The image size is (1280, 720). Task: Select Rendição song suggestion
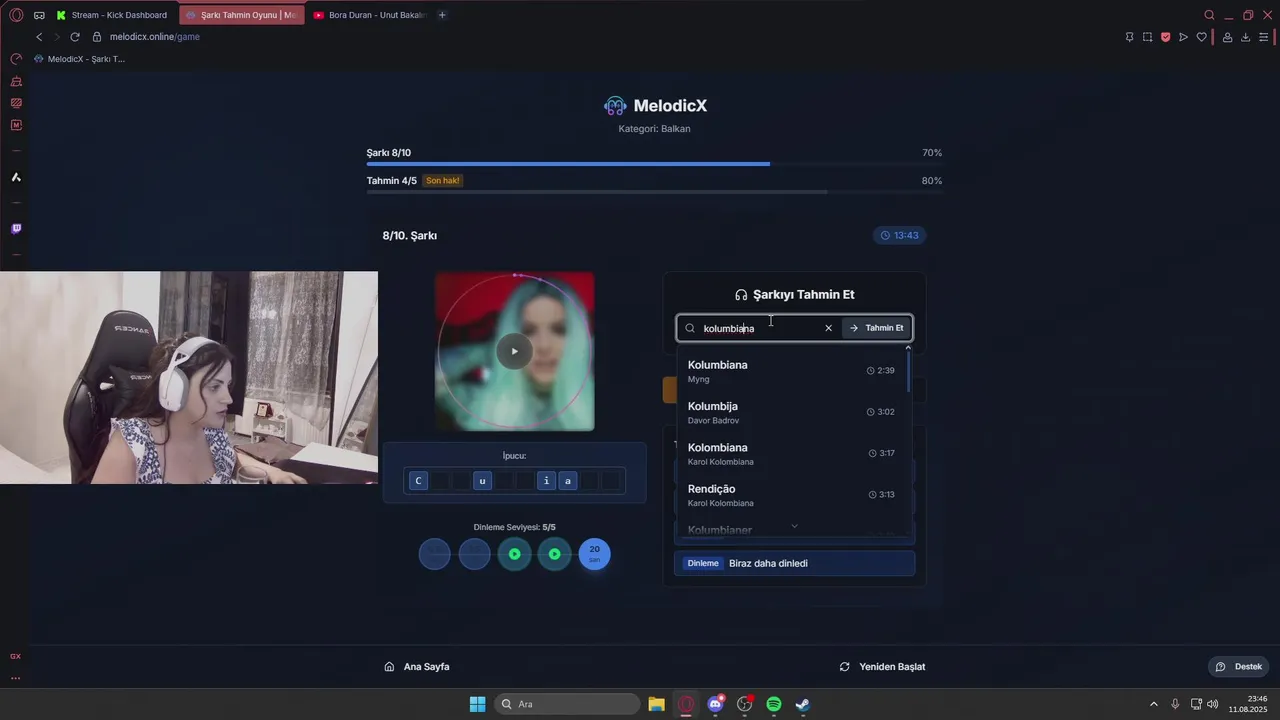click(792, 495)
